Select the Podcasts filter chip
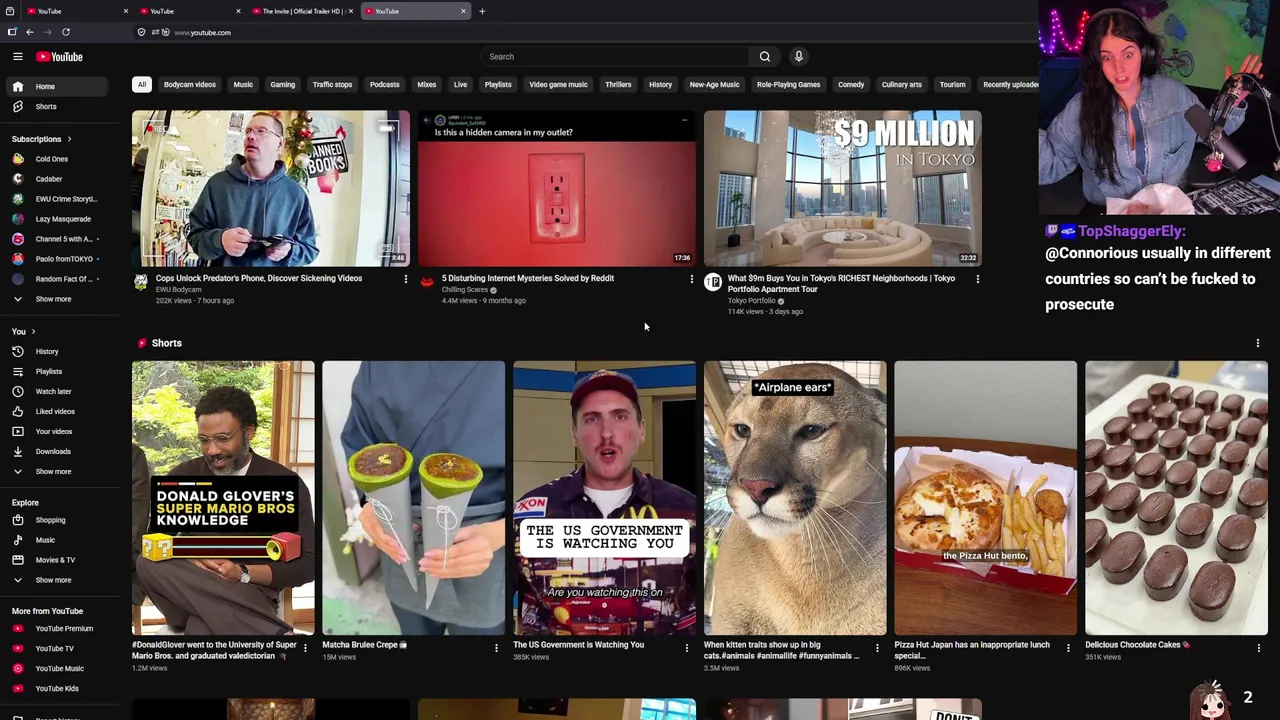This screenshot has width=1280, height=720. (x=384, y=85)
